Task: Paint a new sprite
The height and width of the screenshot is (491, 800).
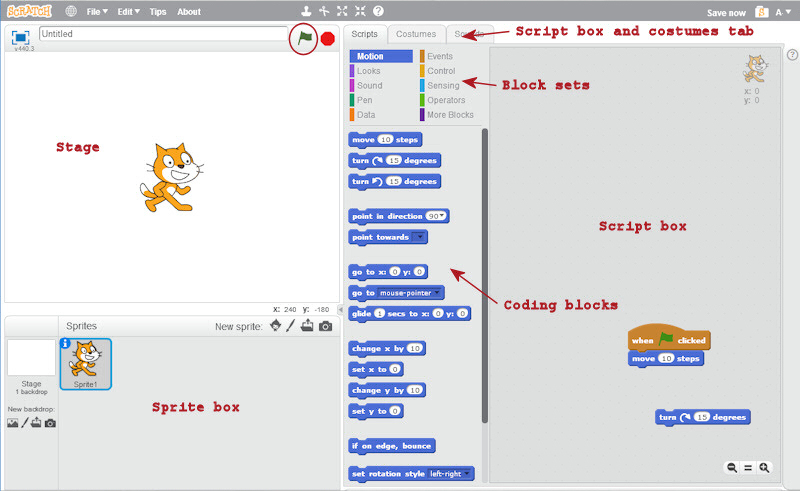Action: click(291, 326)
